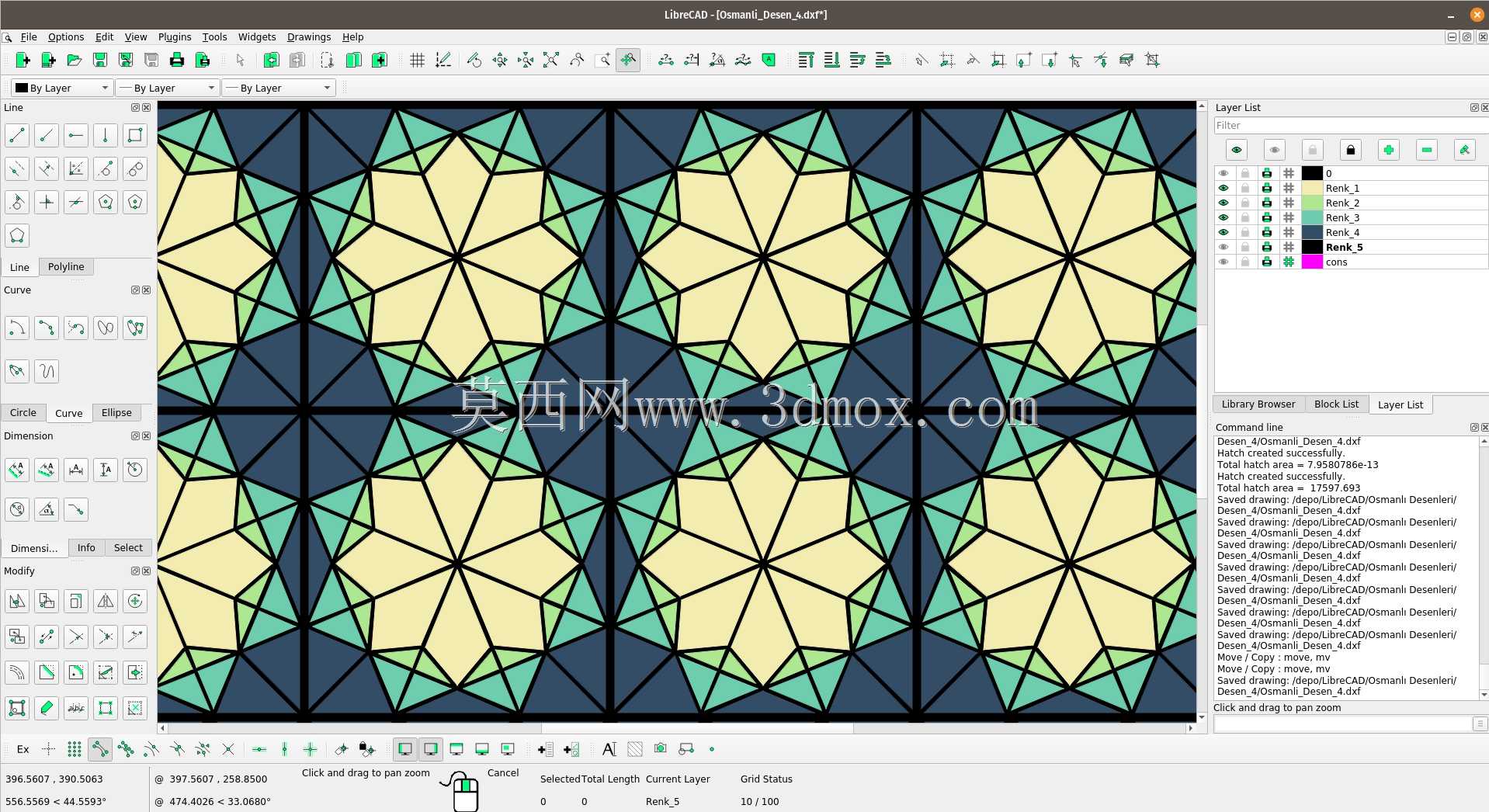The height and width of the screenshot is (812, 1489).
Task: Save the drawing with the Save icon
Action: (x=99, y=60)
